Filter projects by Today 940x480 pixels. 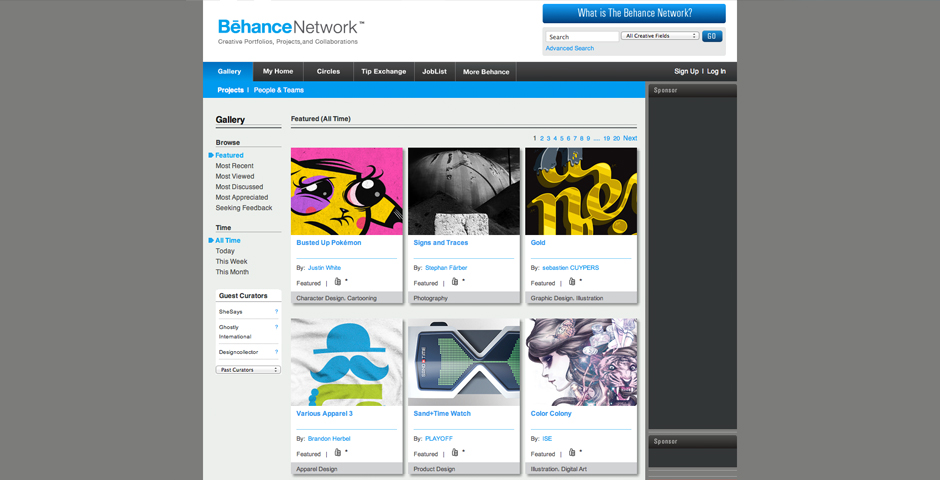[225, 251]
